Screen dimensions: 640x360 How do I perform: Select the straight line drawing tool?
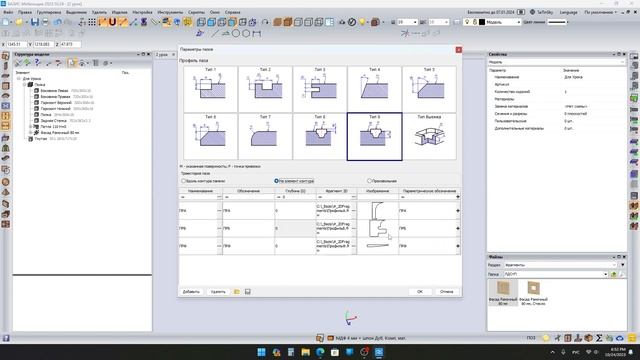[x=215, y=33]
